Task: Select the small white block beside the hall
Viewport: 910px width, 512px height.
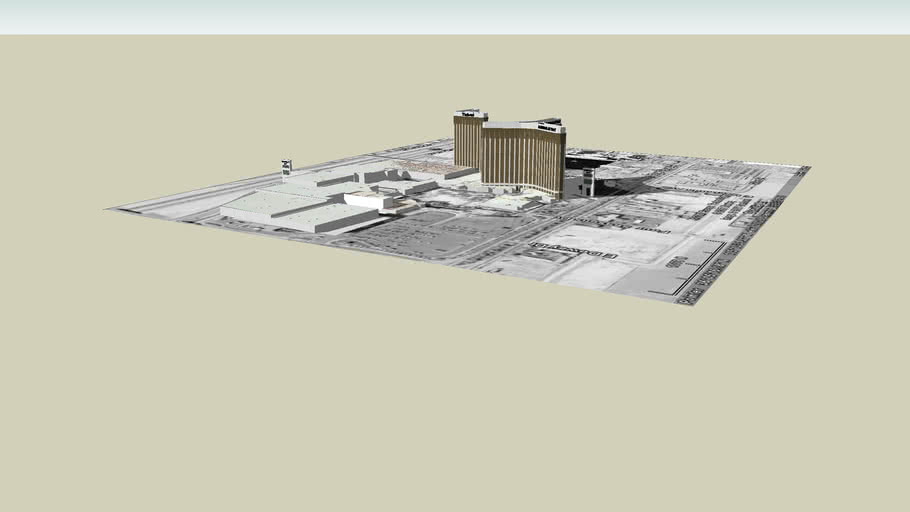Action: tap(370, 200)
